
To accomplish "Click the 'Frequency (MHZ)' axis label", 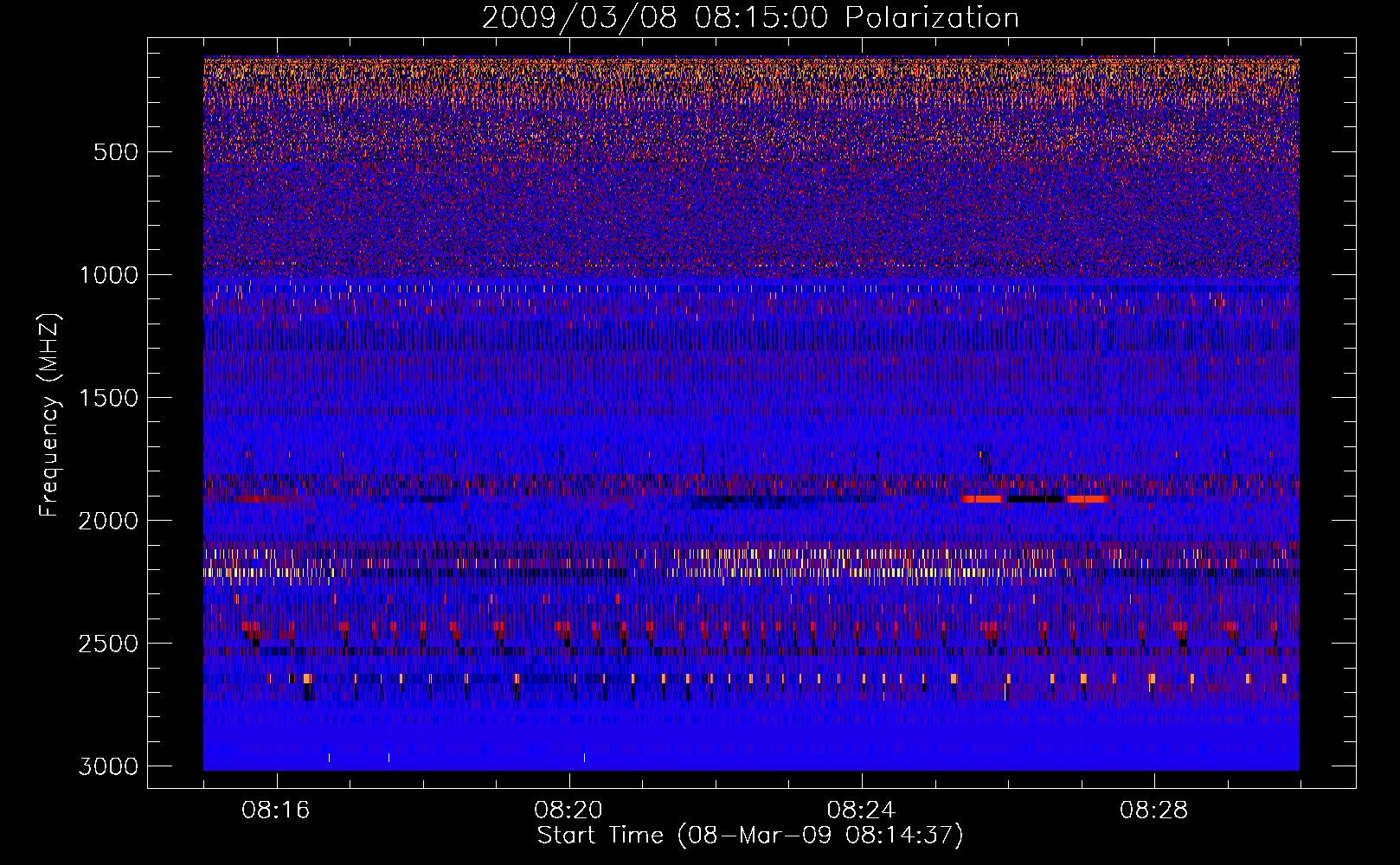I will click(x=49, y=415).
